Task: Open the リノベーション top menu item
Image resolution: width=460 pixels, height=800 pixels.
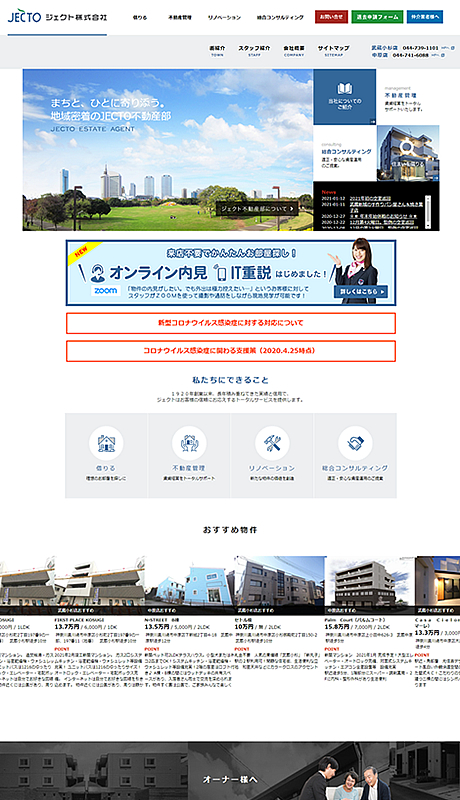Action: pos(224,17)
